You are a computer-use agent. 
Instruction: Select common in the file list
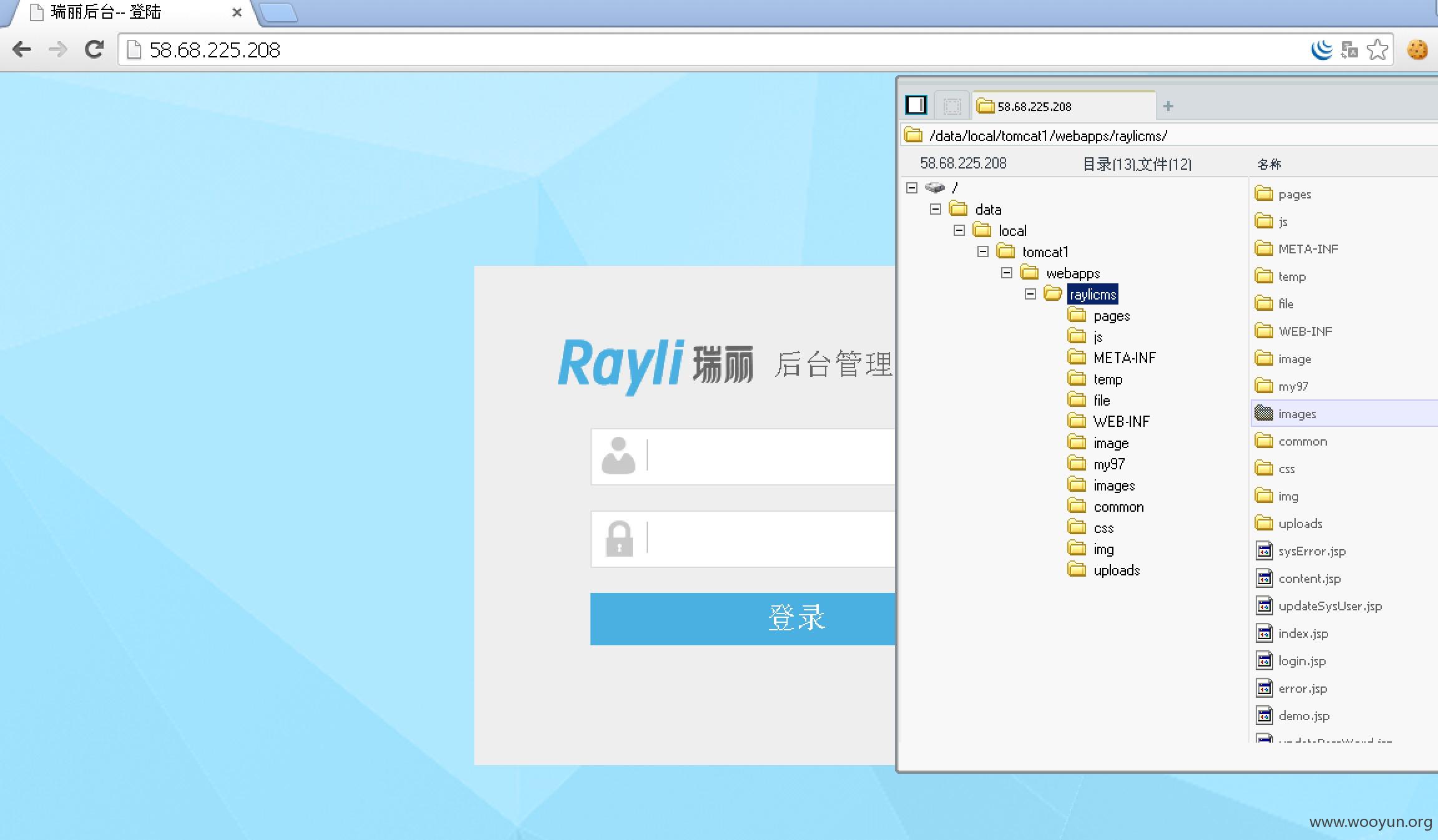point(1303,441)
